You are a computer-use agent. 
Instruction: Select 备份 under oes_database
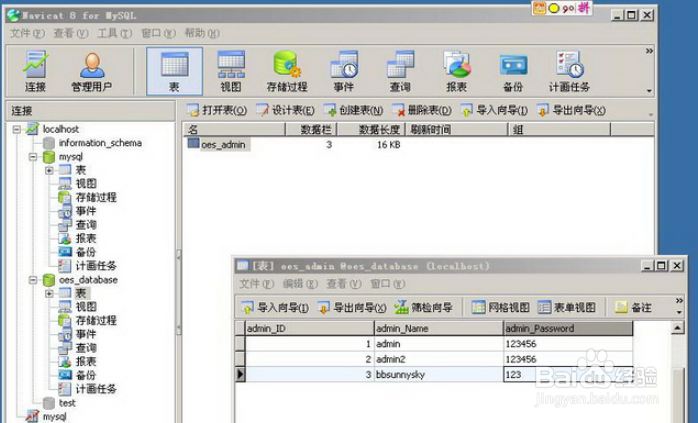86,375
